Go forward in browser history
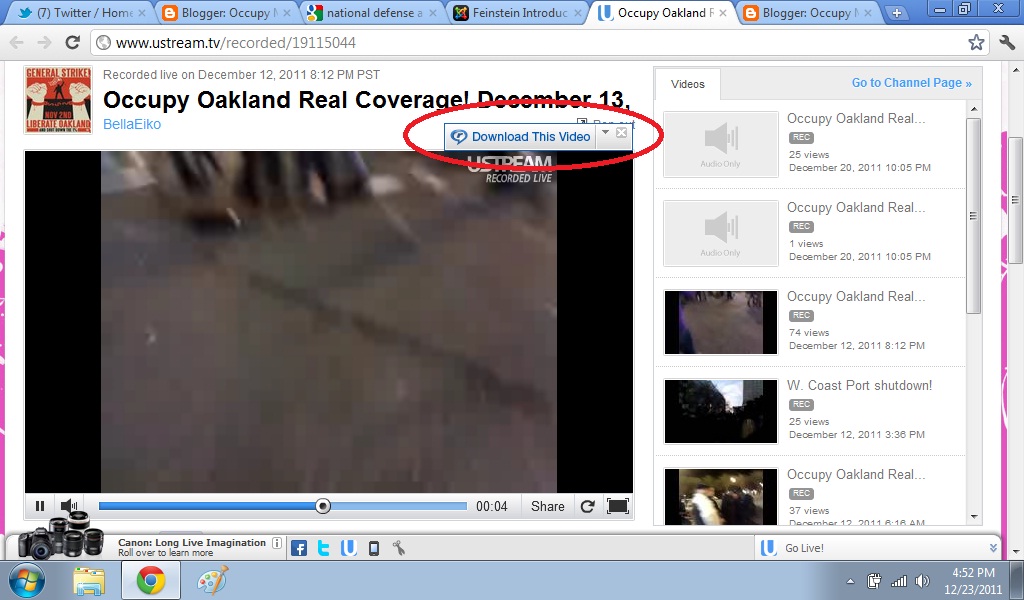This screenshot has width=1024, height=600. [x=44, y=42]
